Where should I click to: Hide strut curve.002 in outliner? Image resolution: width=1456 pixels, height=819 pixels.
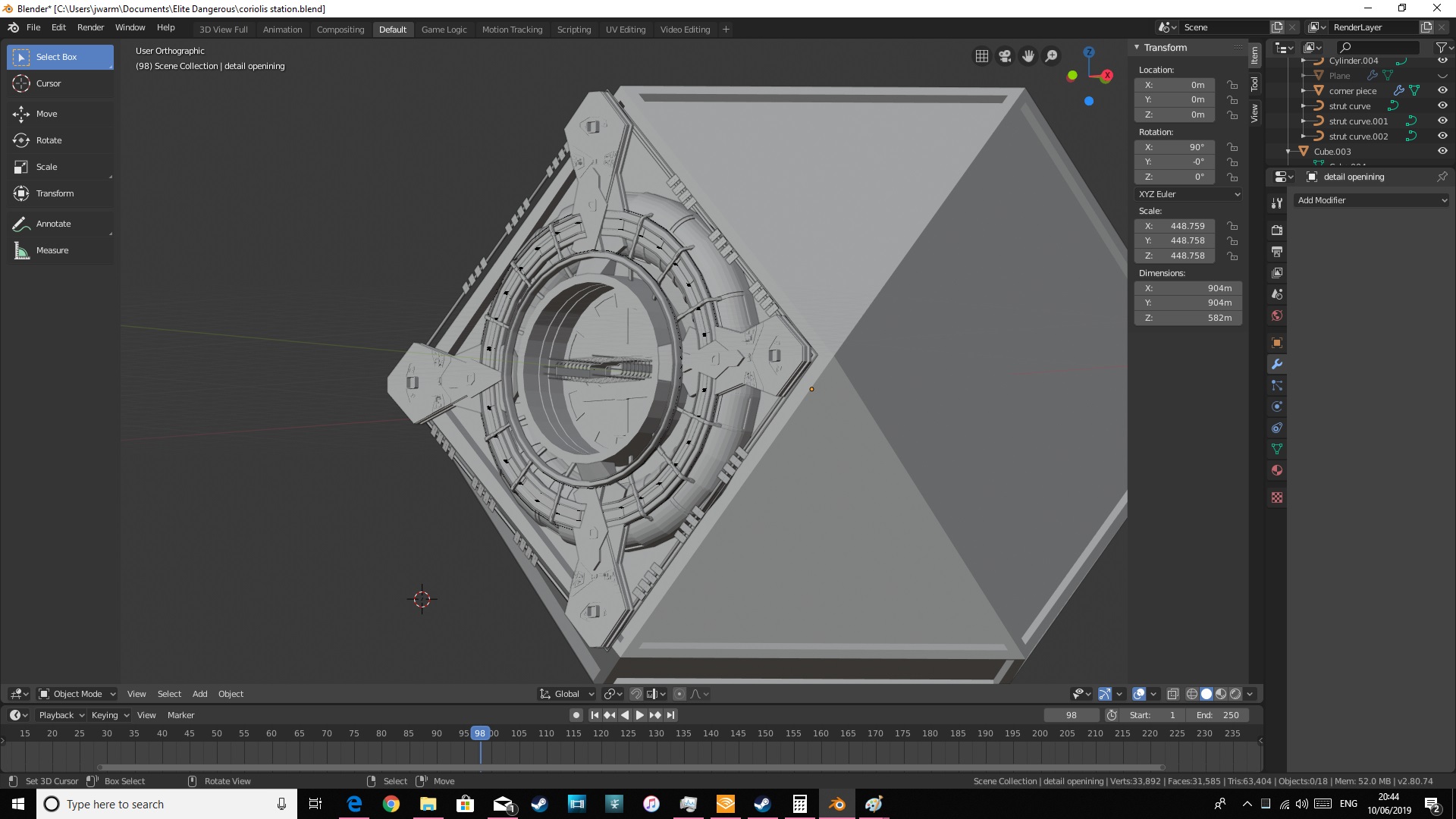(1442, 136)
